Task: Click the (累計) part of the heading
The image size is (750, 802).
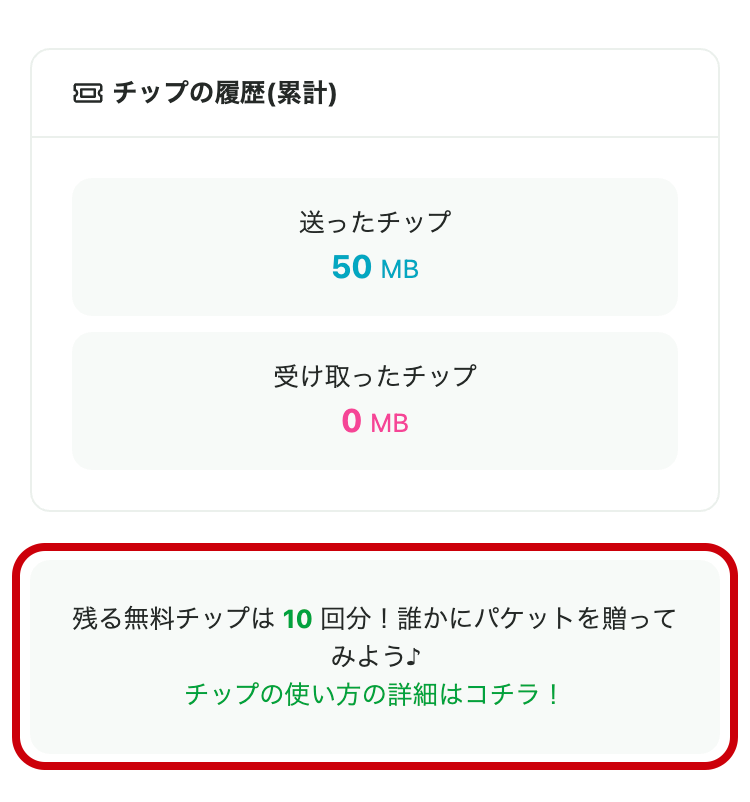Action: click(302, 93)
